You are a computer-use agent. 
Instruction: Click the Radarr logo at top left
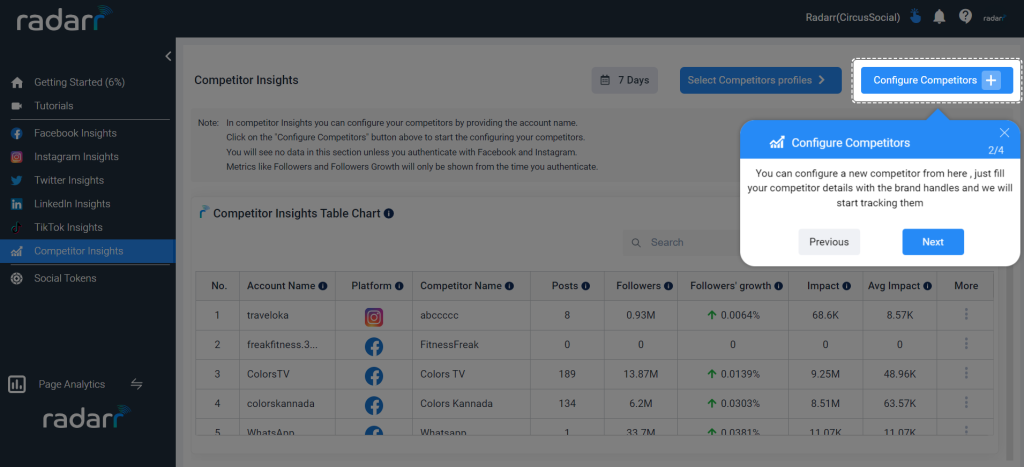(x=64, y=19)
